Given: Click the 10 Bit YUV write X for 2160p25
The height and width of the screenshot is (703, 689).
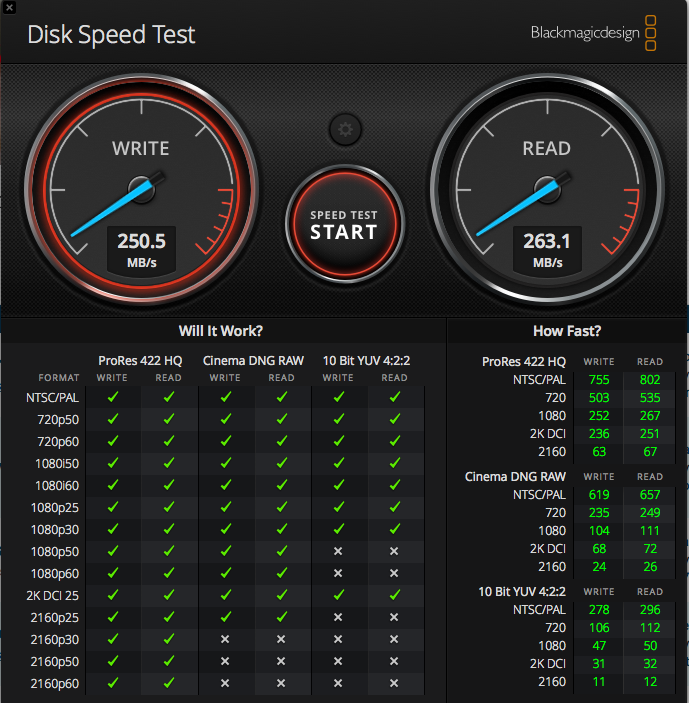Looking at the screenshot, I should click(x=338, y=617).
